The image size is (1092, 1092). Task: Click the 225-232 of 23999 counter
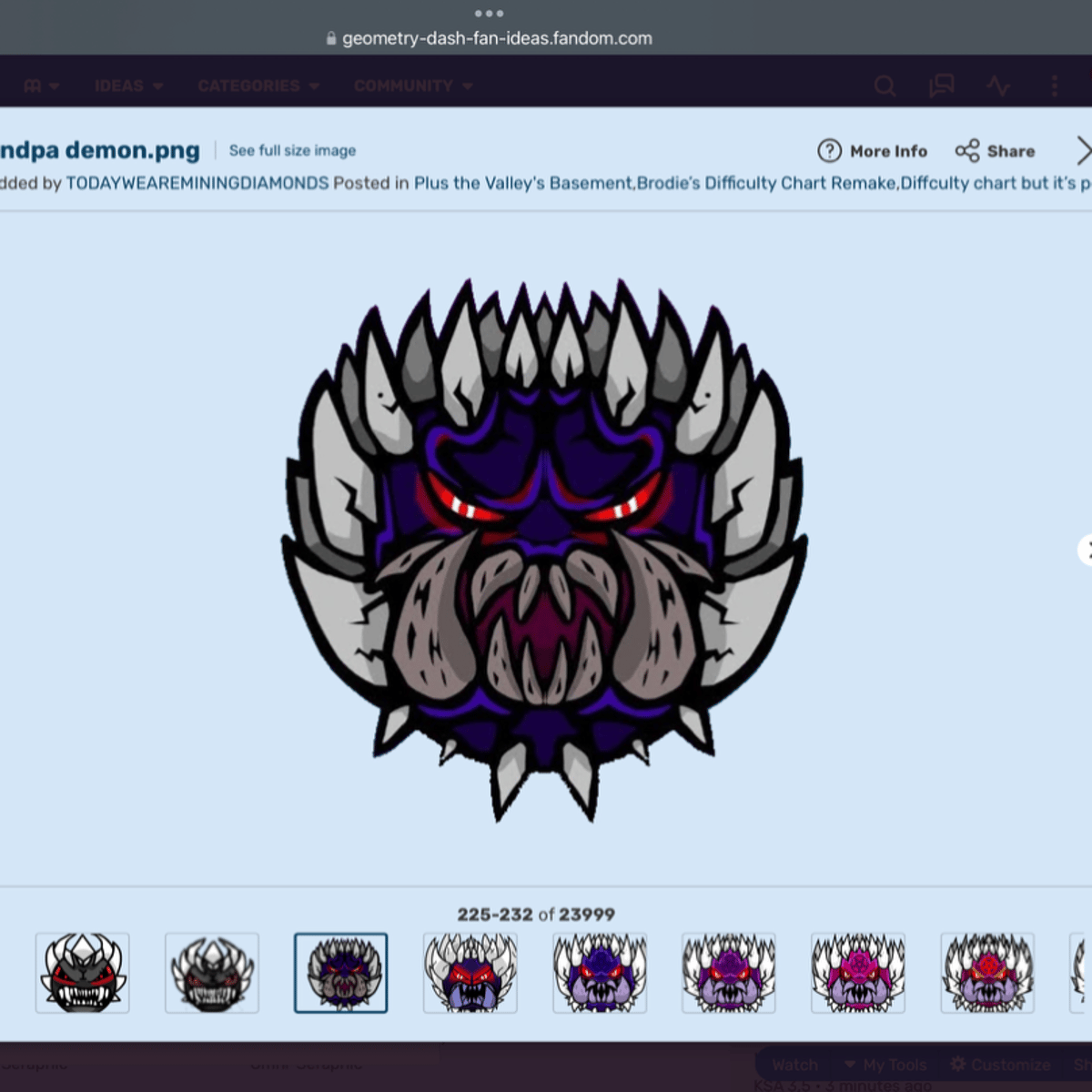536,915
